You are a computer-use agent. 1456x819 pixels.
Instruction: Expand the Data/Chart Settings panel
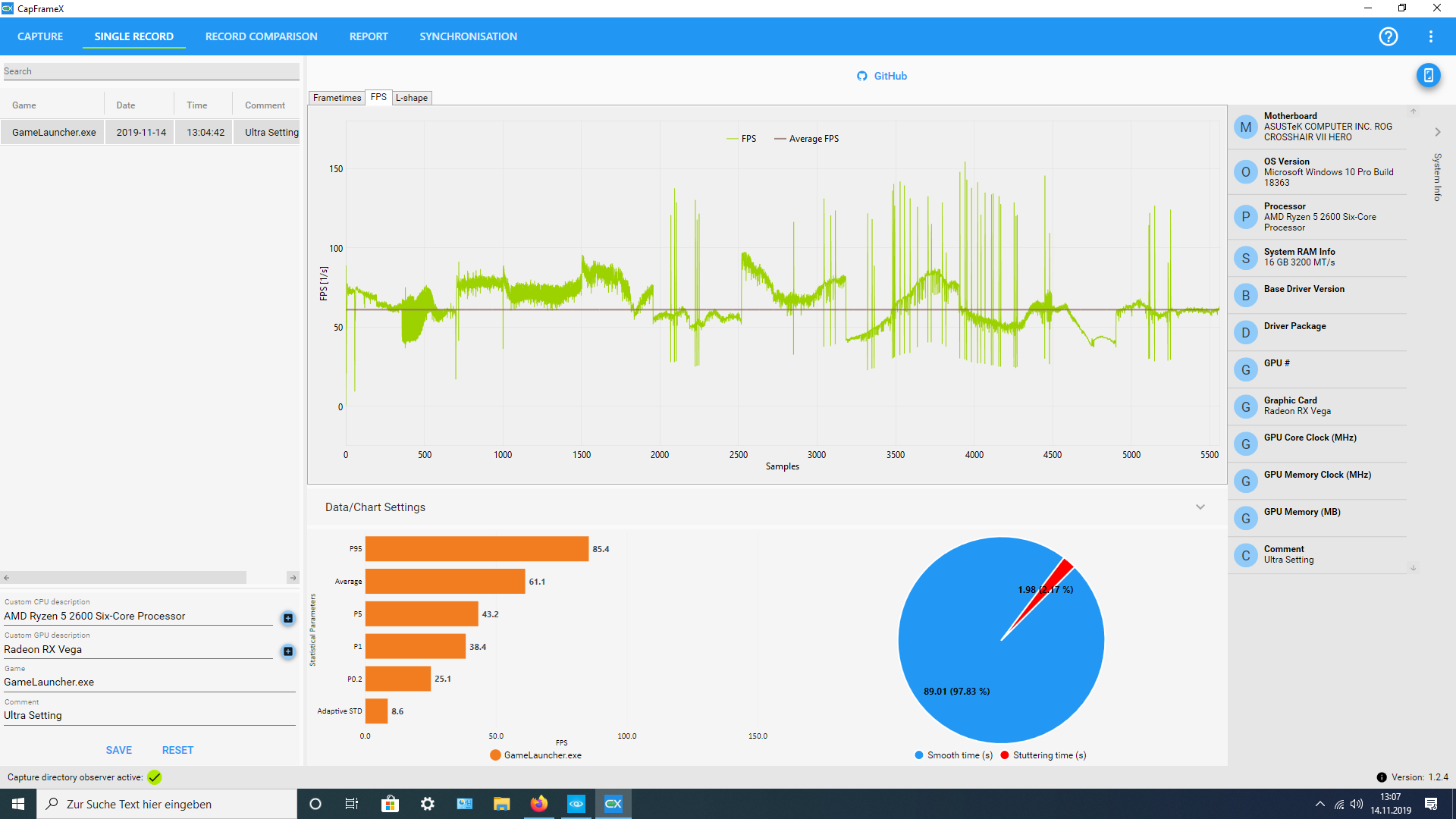coord(1200,507)
